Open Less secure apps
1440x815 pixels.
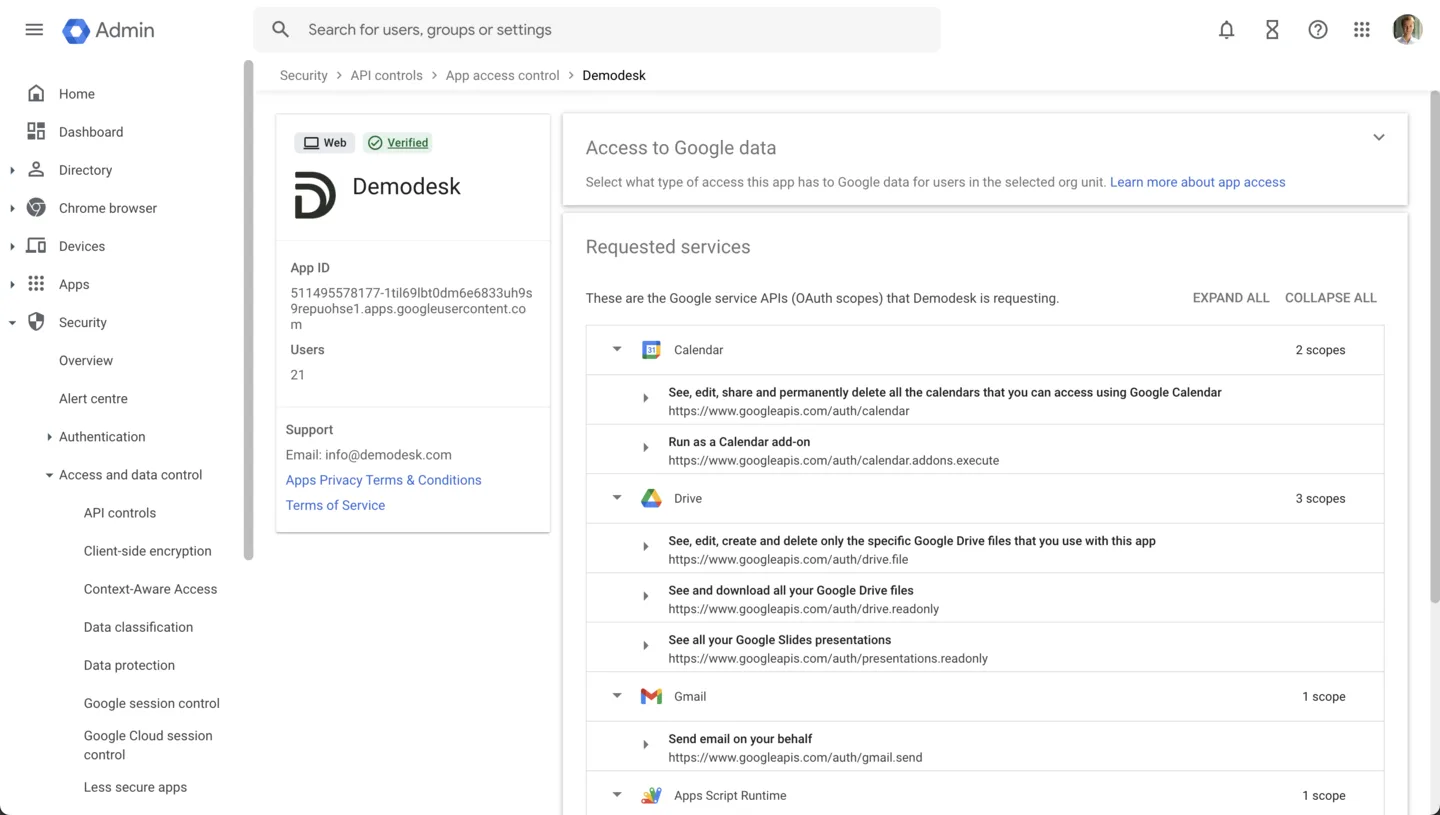coord(135,787)
